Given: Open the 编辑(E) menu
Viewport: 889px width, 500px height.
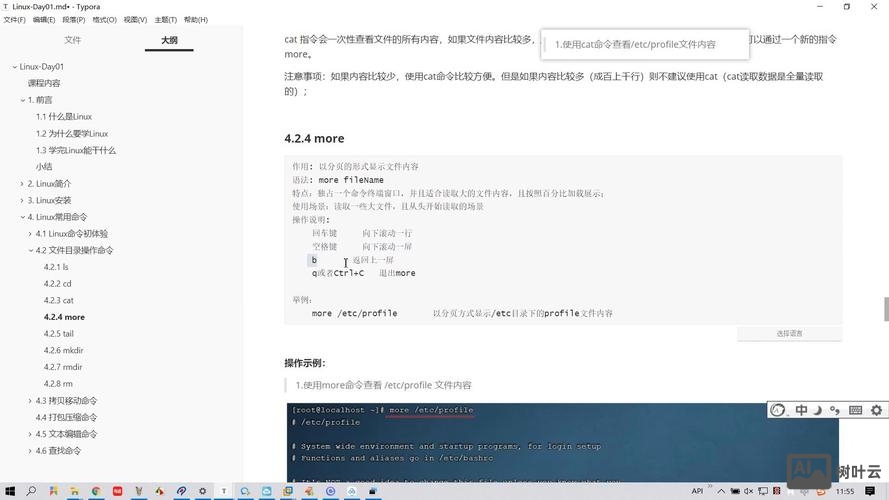Looking at the screenshot, I should click(x=44, y=19).
